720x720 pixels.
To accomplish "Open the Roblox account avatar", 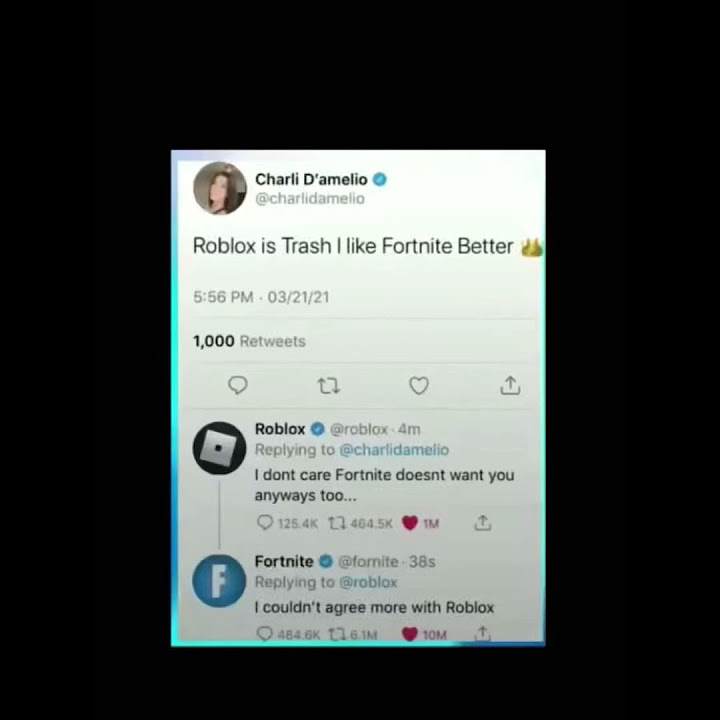I will (219, 448).
